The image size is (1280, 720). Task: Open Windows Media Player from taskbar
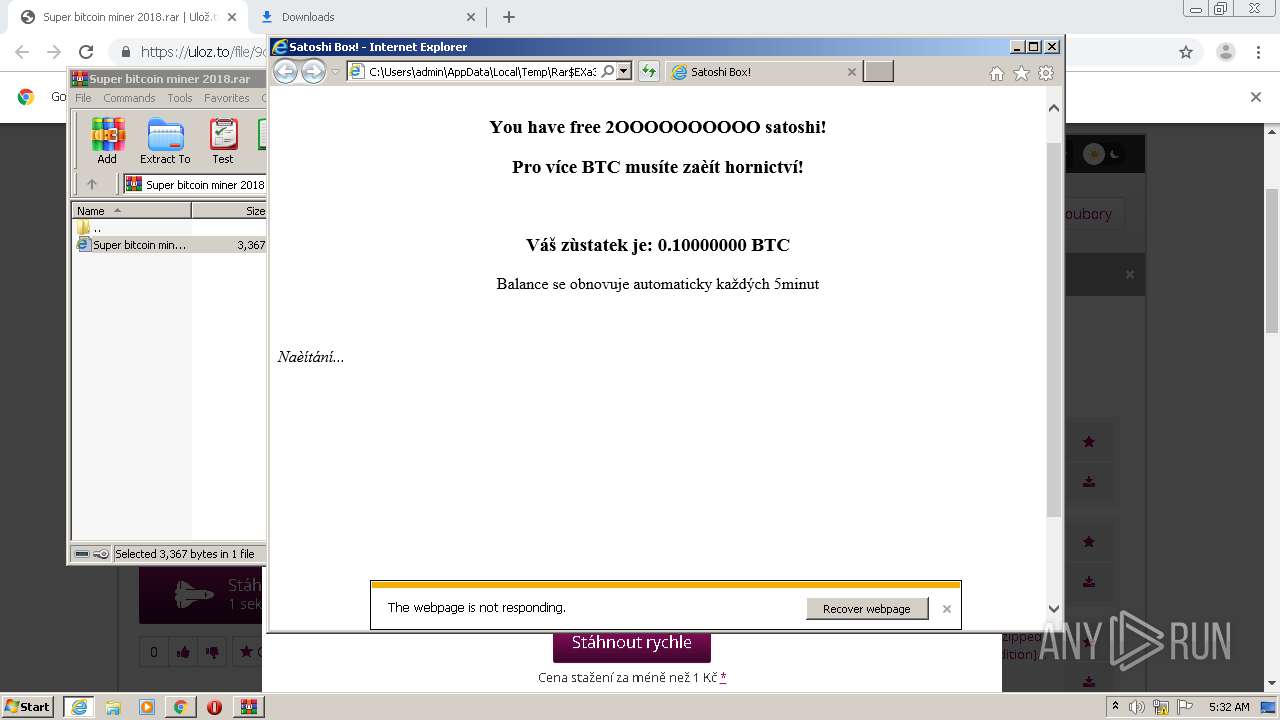(146, 707)
